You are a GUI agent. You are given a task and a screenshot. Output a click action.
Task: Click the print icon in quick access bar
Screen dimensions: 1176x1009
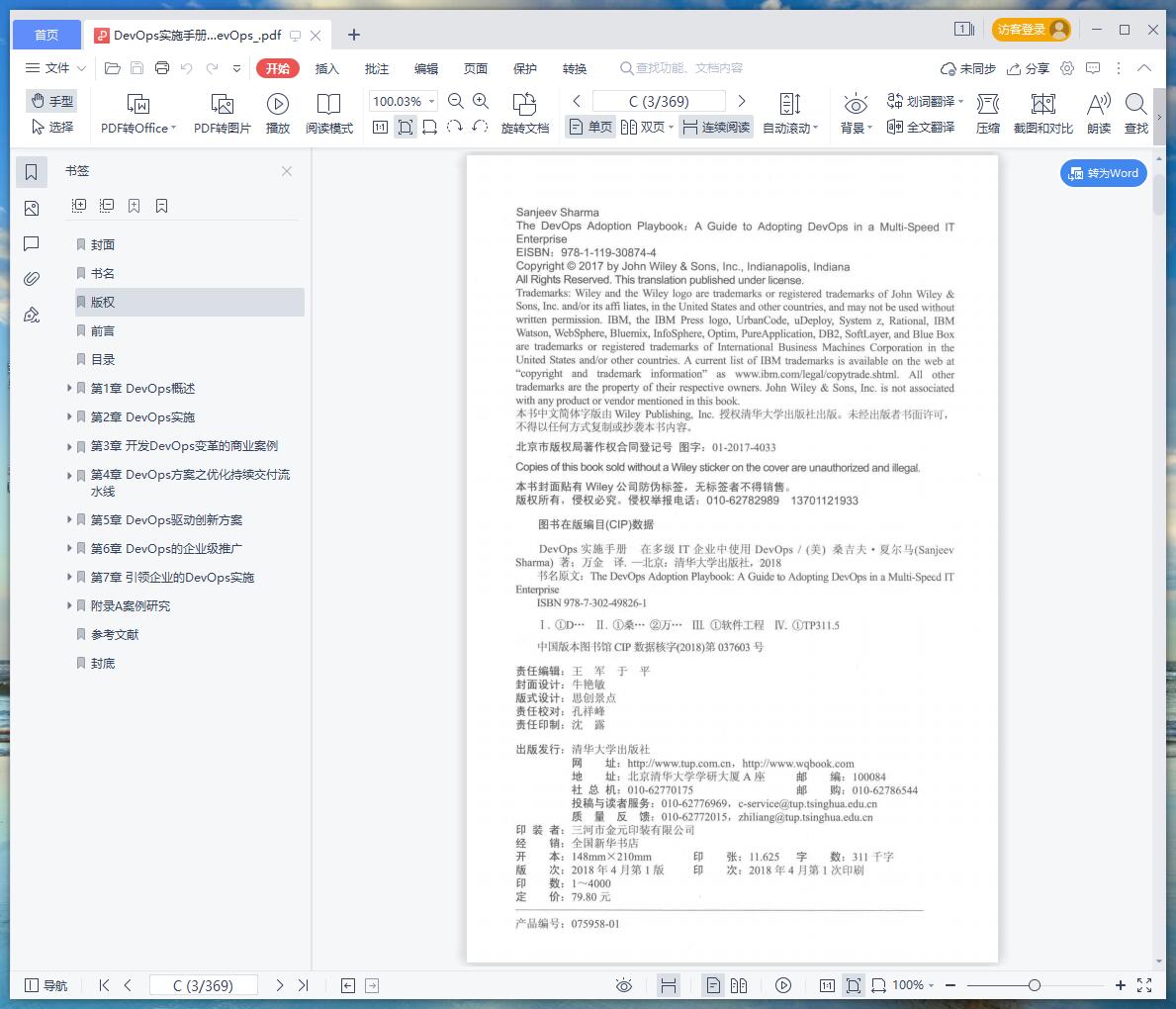[x=162, y=68]
